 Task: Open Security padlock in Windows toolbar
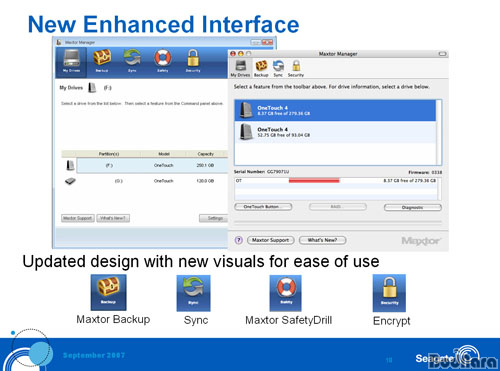point(193,61)
